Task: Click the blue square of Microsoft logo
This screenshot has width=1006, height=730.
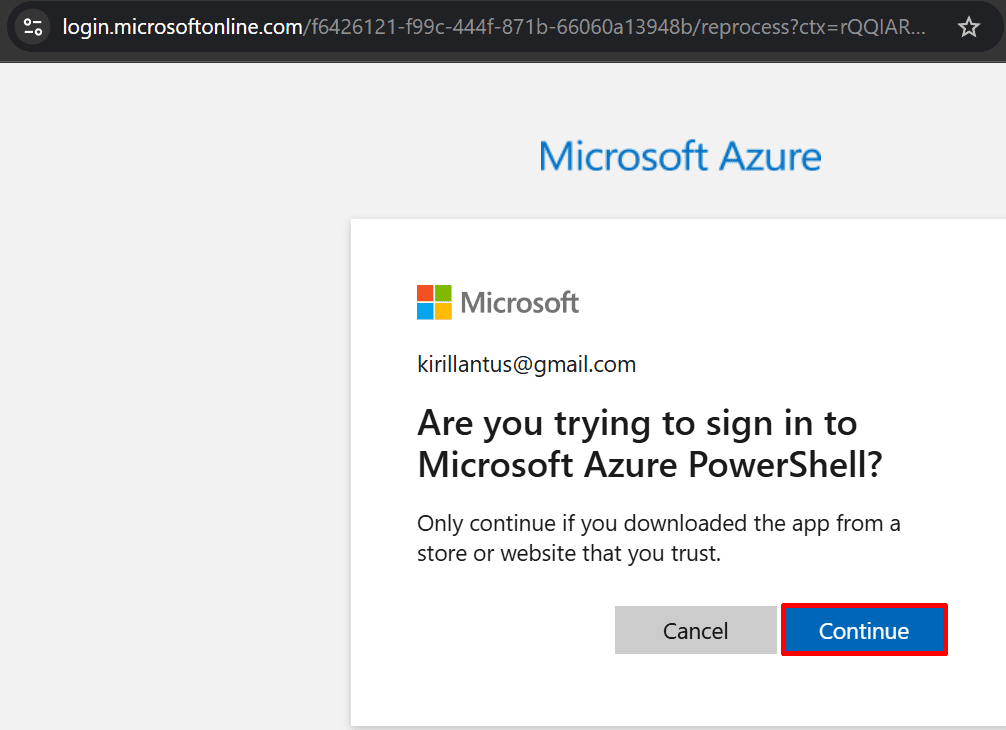Action: 425,312
